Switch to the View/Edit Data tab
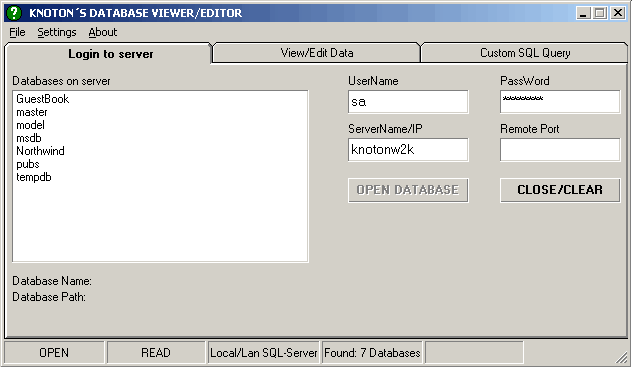 (x=317, y=53)
